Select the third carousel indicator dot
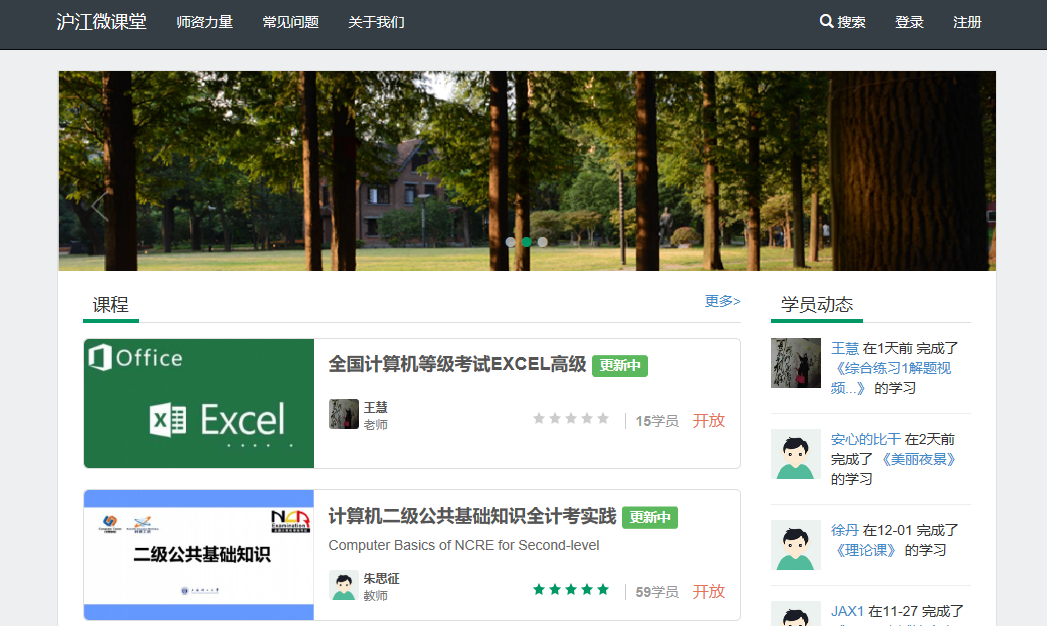This screenshot has height=626, width=1047. (542, 242)
